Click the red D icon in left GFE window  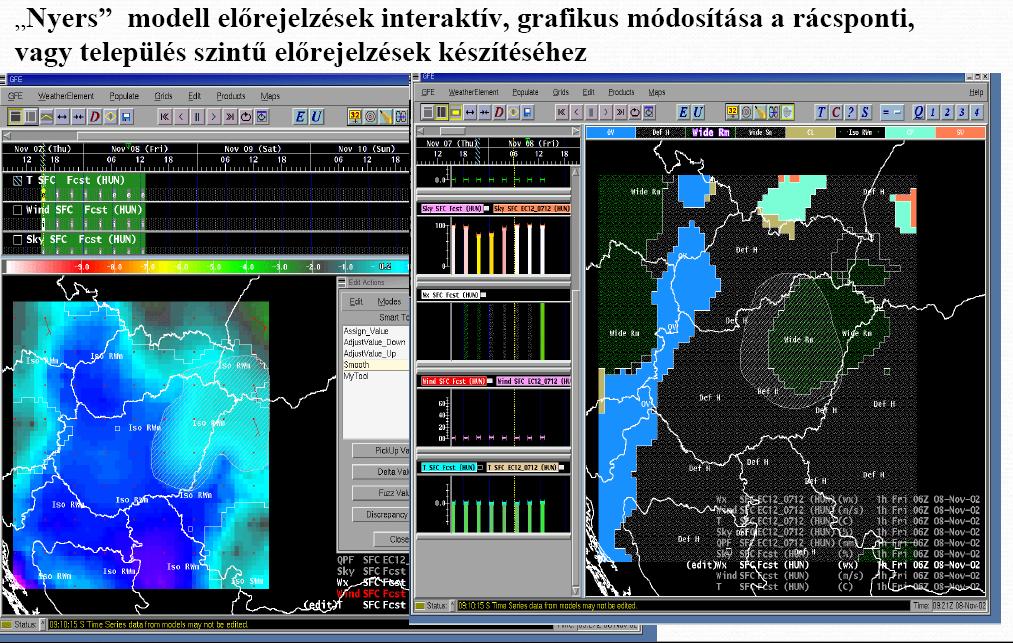(95, 117)
